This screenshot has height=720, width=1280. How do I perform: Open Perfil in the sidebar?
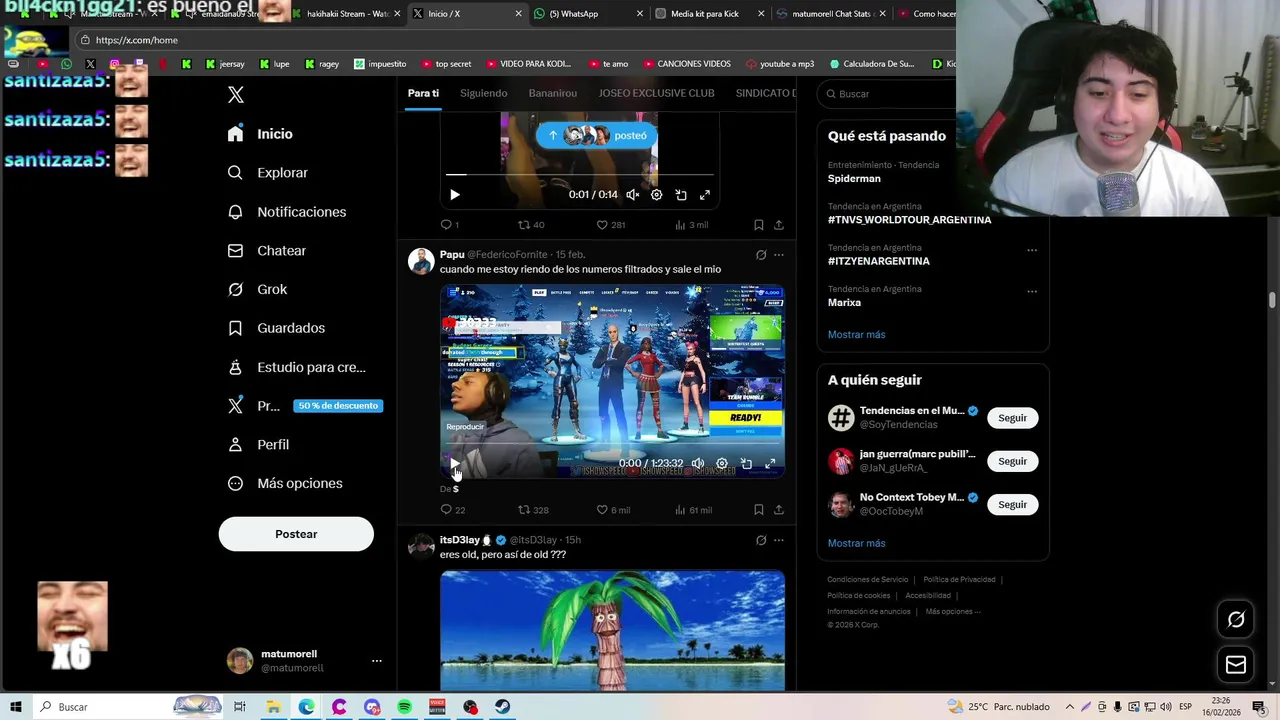point(258,445)
